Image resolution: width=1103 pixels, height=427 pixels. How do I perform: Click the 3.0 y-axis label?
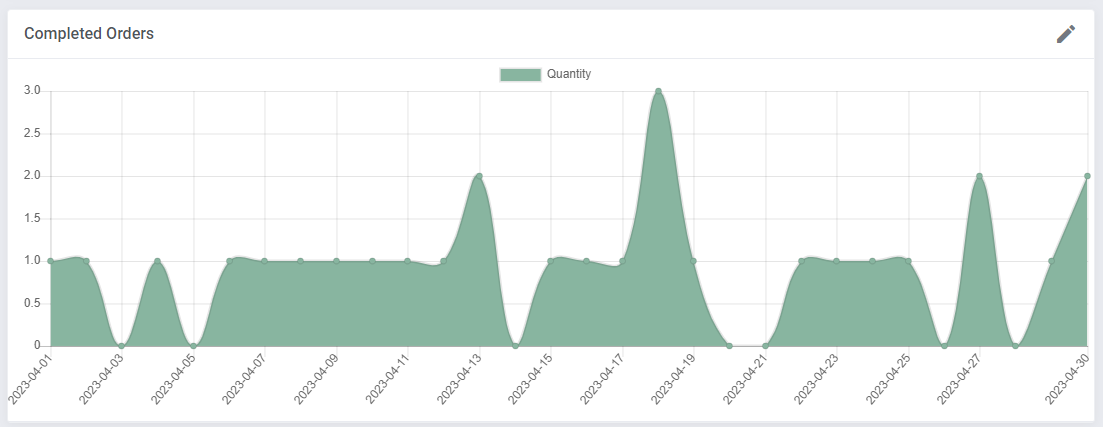coord(32,91)
